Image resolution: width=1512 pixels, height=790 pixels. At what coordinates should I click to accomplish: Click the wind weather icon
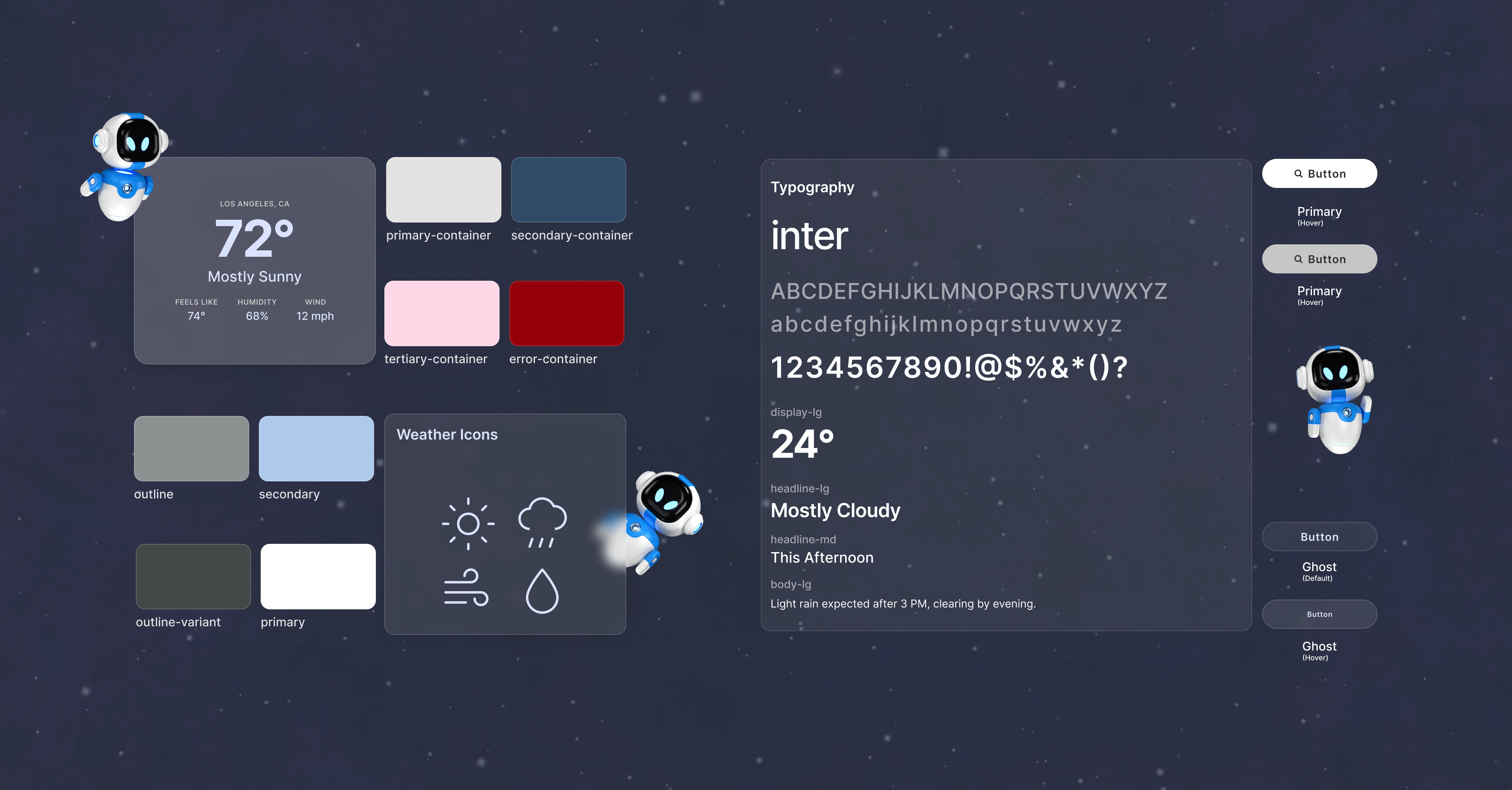click(466, 587)
